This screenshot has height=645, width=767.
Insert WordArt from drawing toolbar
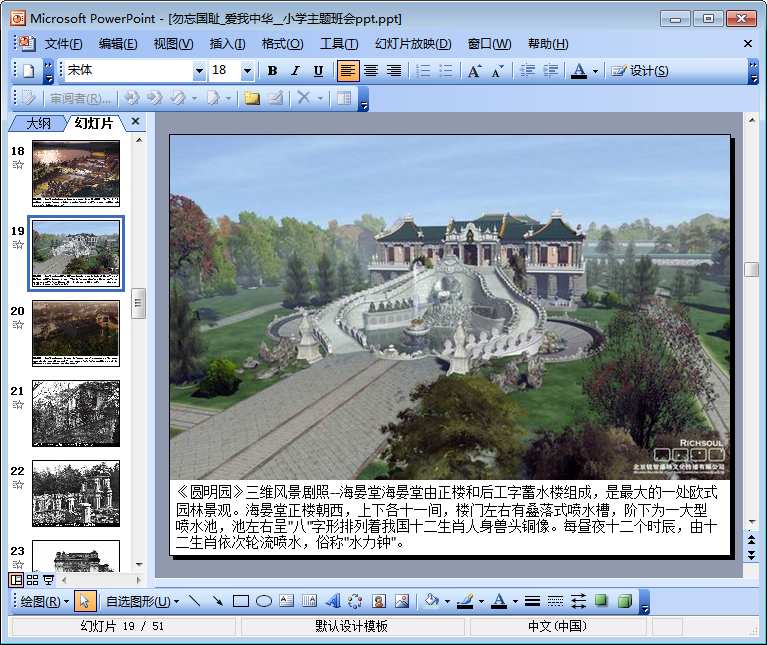tap(333, 601)
